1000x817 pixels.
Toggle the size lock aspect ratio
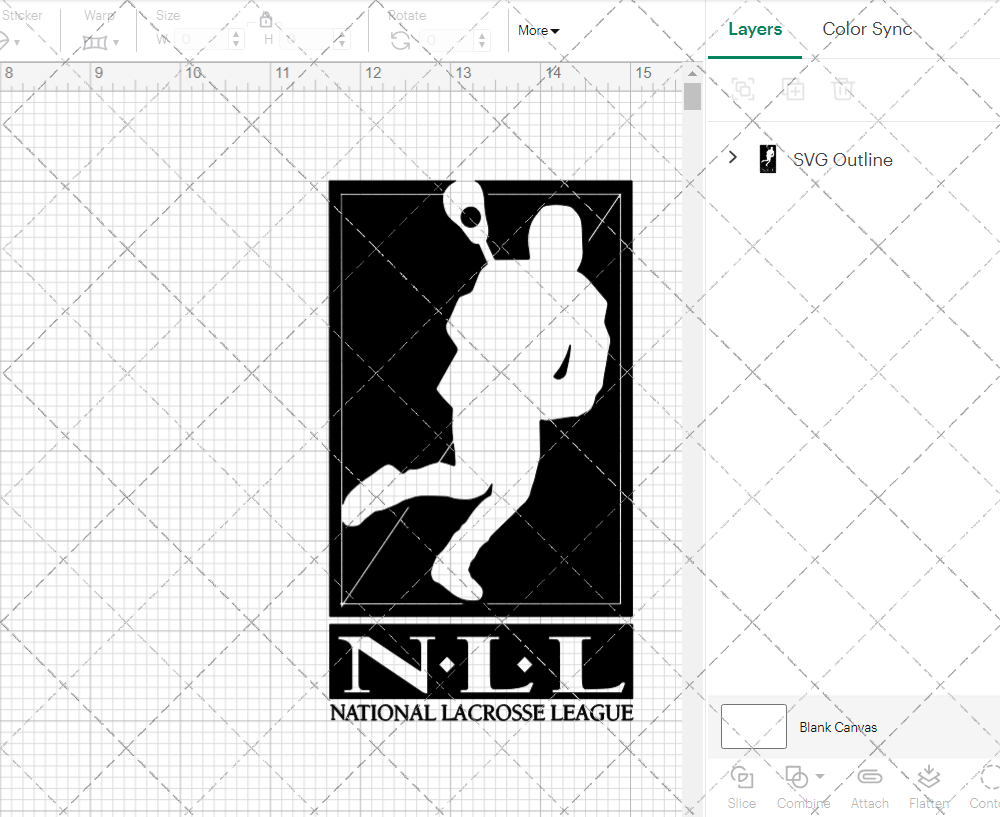tap(266, 19)
